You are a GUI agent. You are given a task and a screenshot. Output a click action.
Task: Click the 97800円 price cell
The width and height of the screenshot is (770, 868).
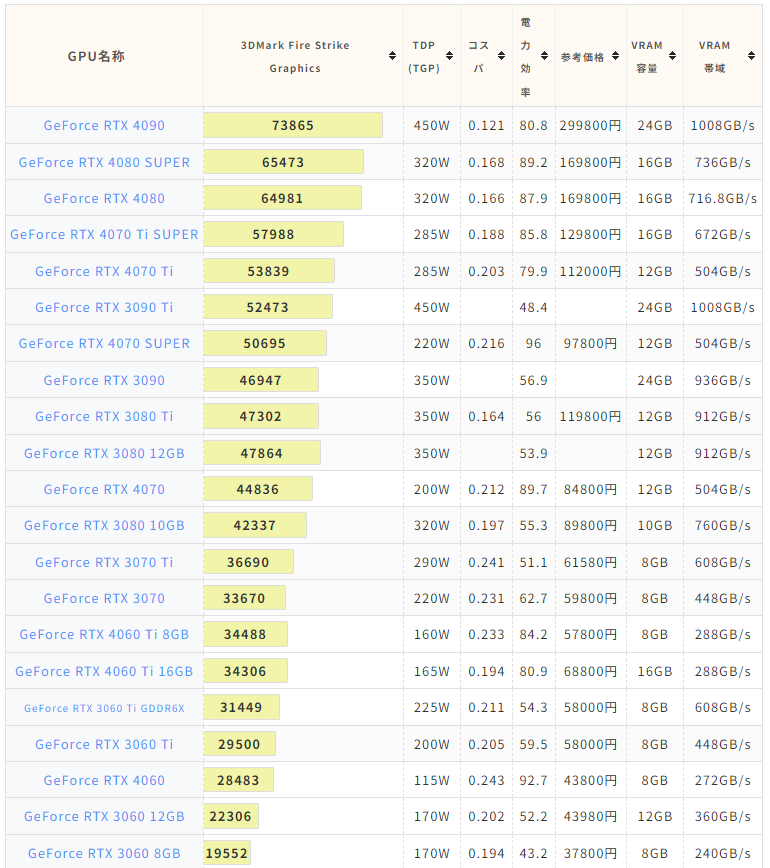tap(590, 344)
